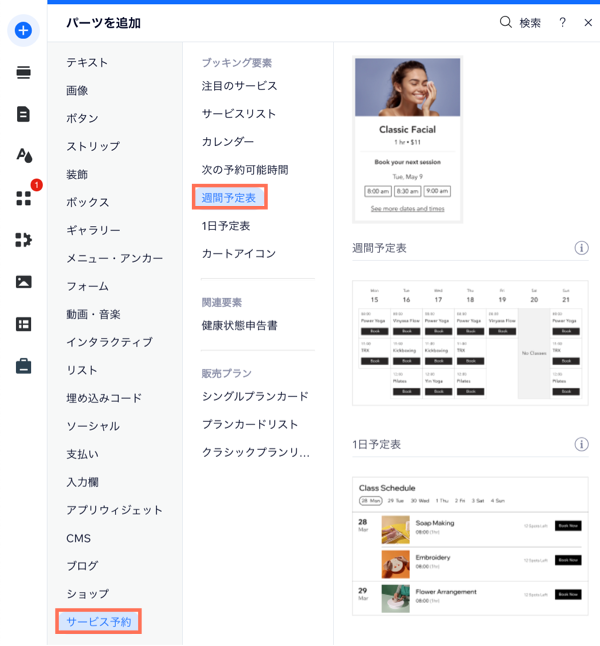Viewport: 600px width, 646px height.
Task: Open the CMS table icon in sidebar
Action: coord(23,323)
